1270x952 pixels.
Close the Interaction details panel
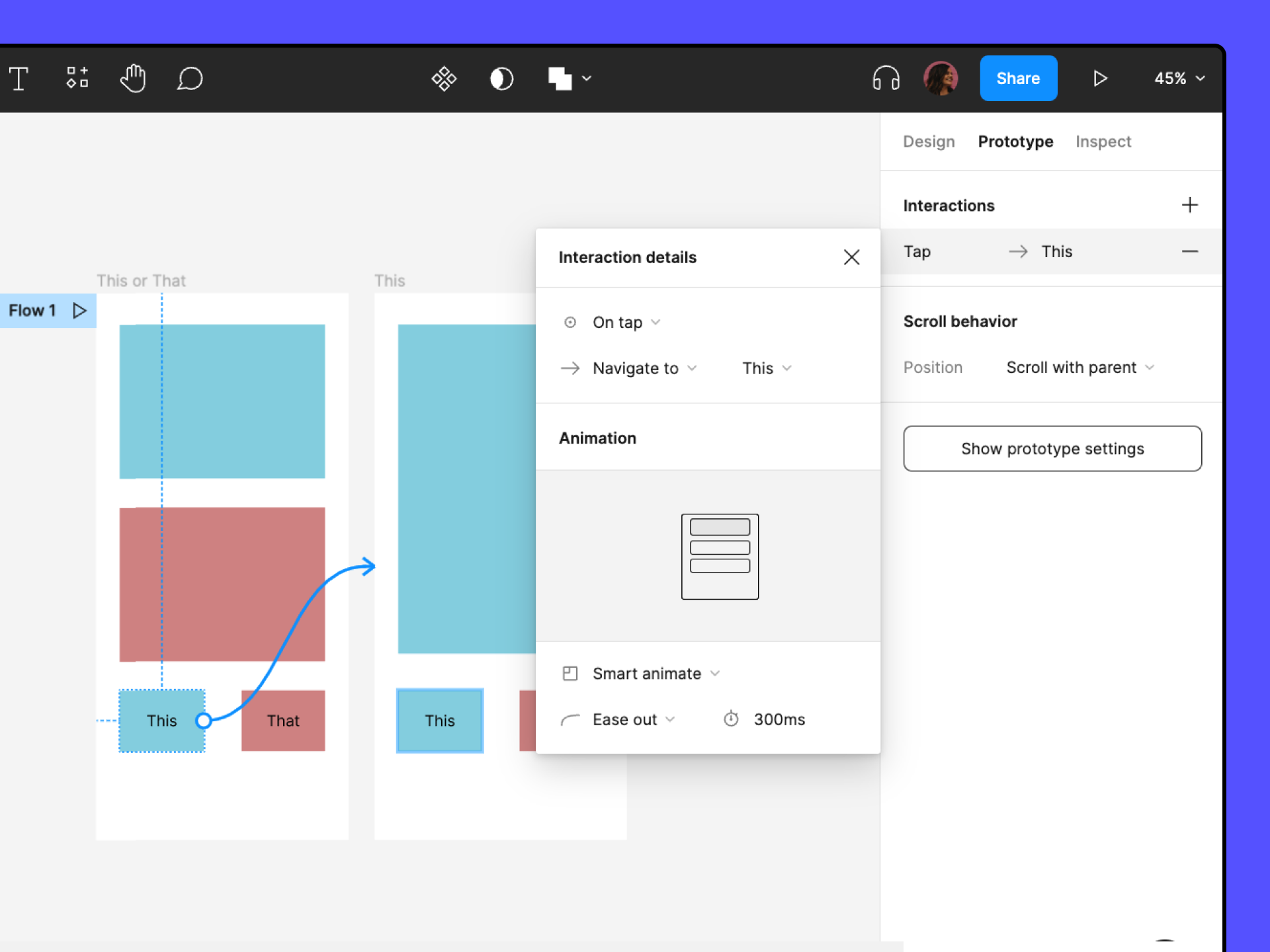(852, 258)
